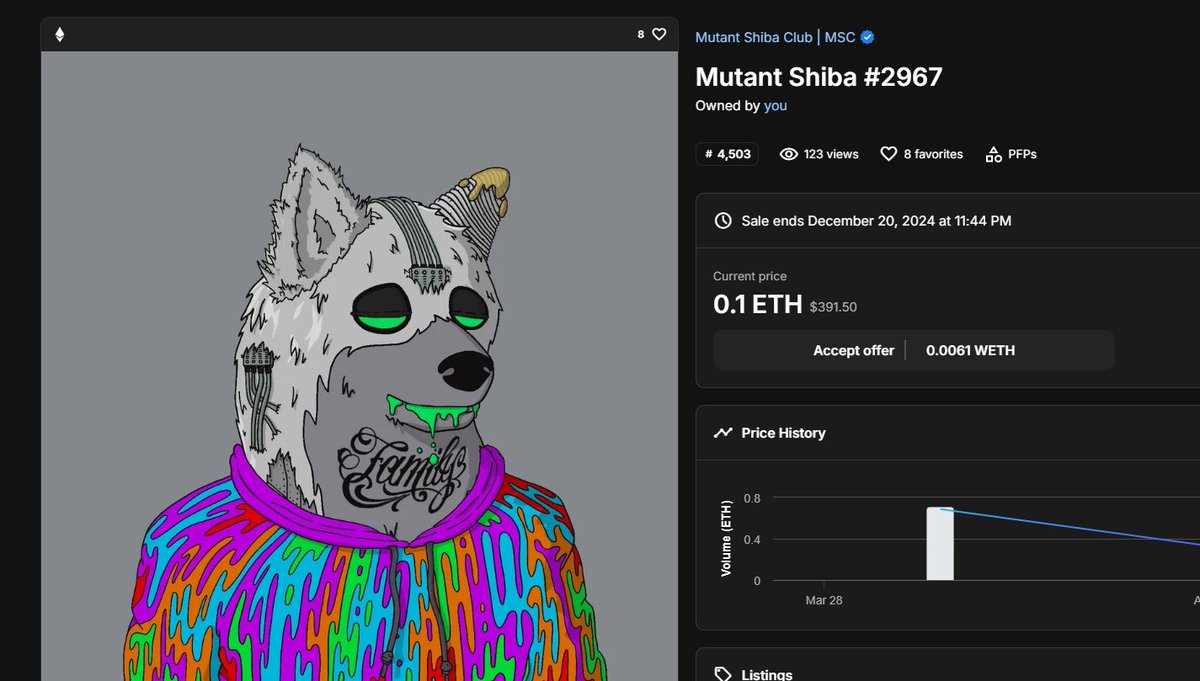Click the $391.50 price value
Image resolution: width=1200 pixels, height=681 pixels.
833,307
